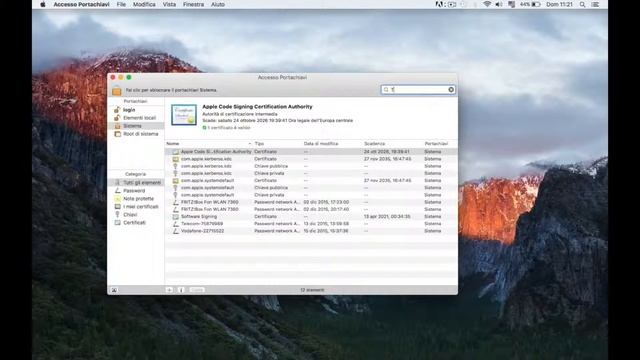The width and height of the screenshot is (640, 360).
Task: Toggle the sidebar view button at bottom-left corner
Action: click(114, 290)
